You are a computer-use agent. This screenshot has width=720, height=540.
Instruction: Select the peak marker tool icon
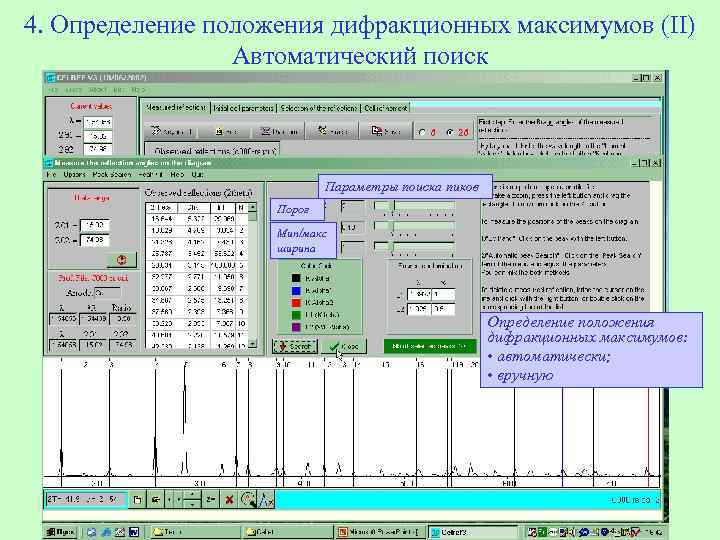(266, 499)
